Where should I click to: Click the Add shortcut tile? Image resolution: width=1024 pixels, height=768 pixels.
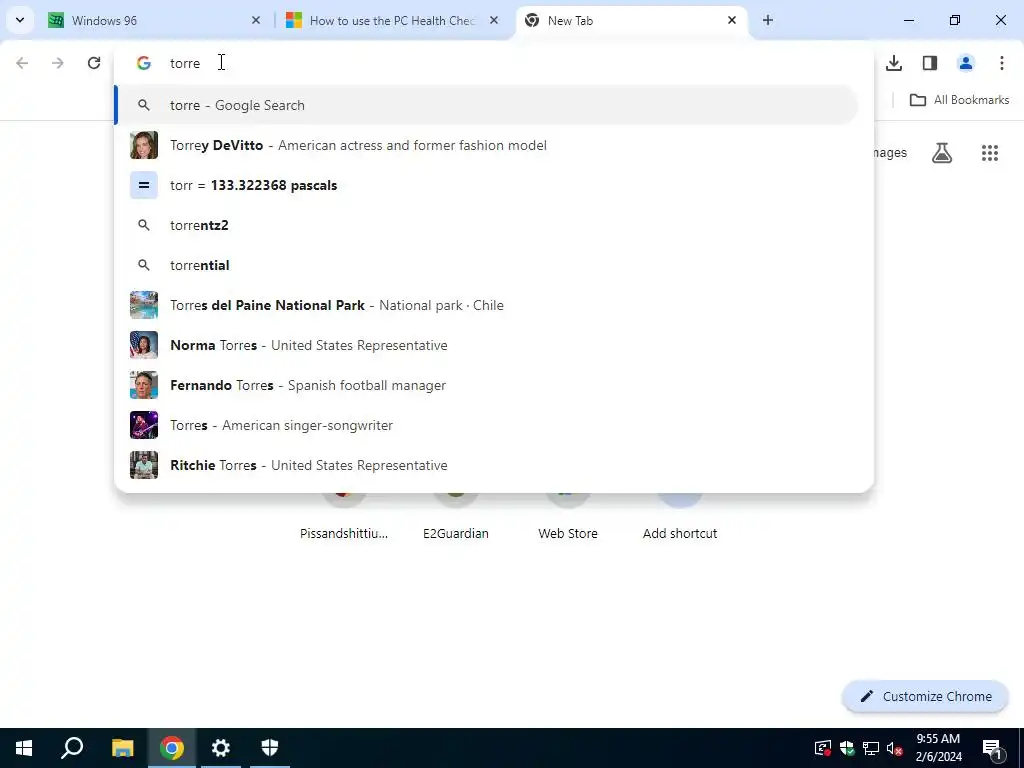coord(680,516)
